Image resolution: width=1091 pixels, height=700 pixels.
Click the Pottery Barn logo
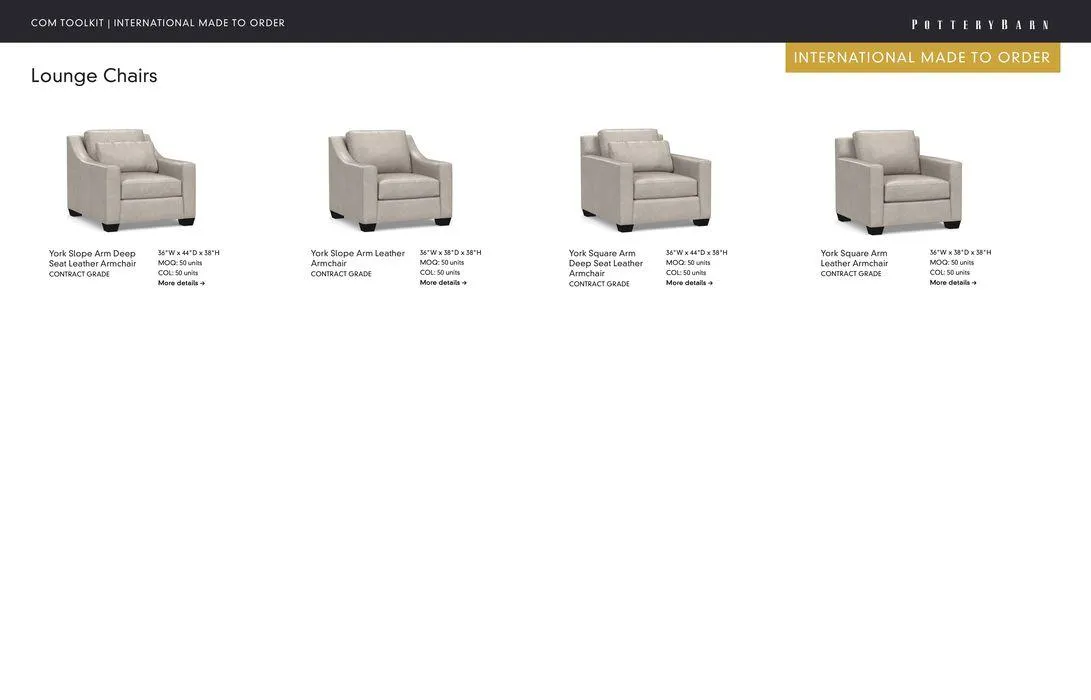tap(980, 24)
